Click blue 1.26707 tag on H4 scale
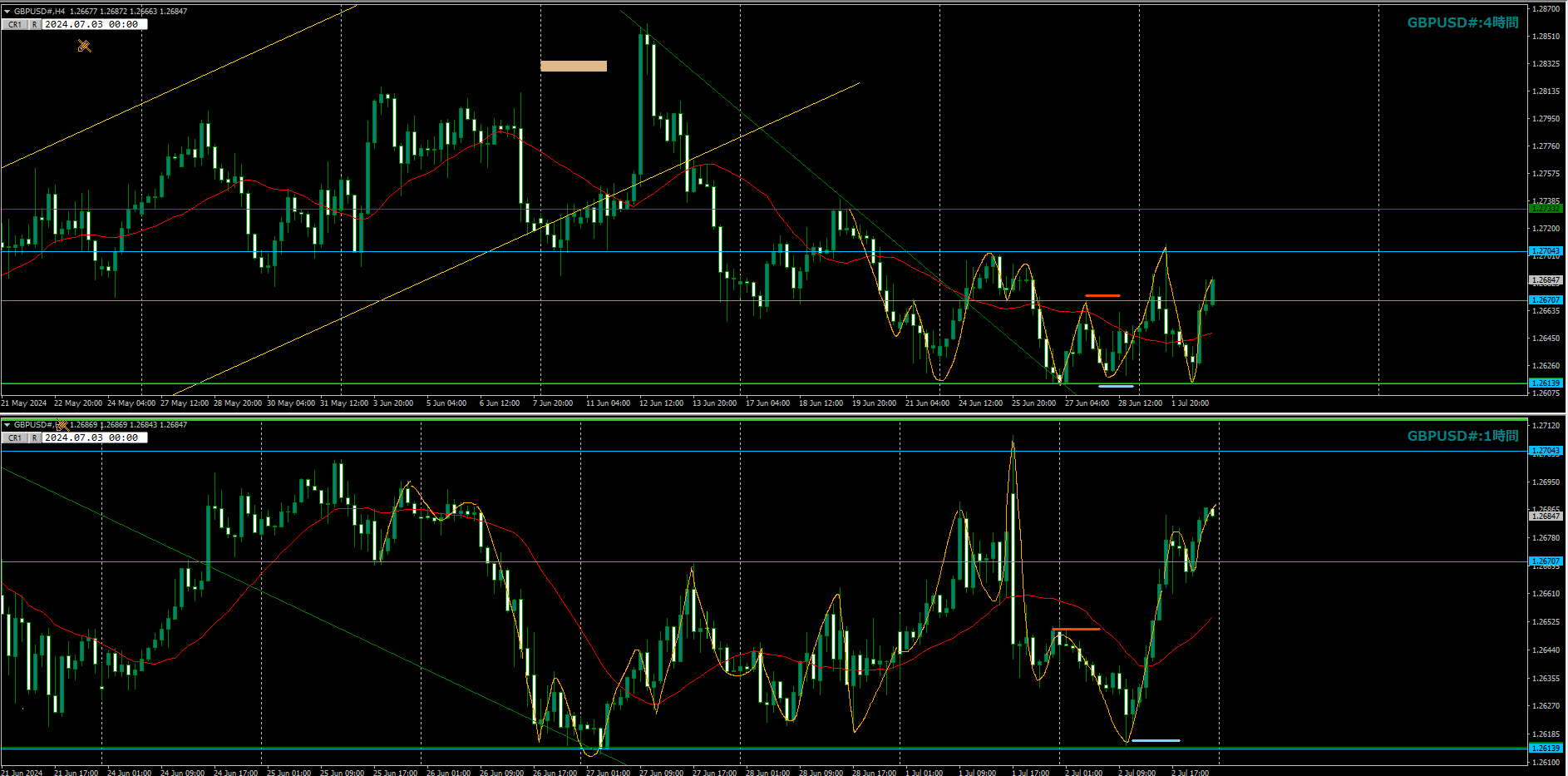The image size is (1568, 776). [x=1546, y=300]
